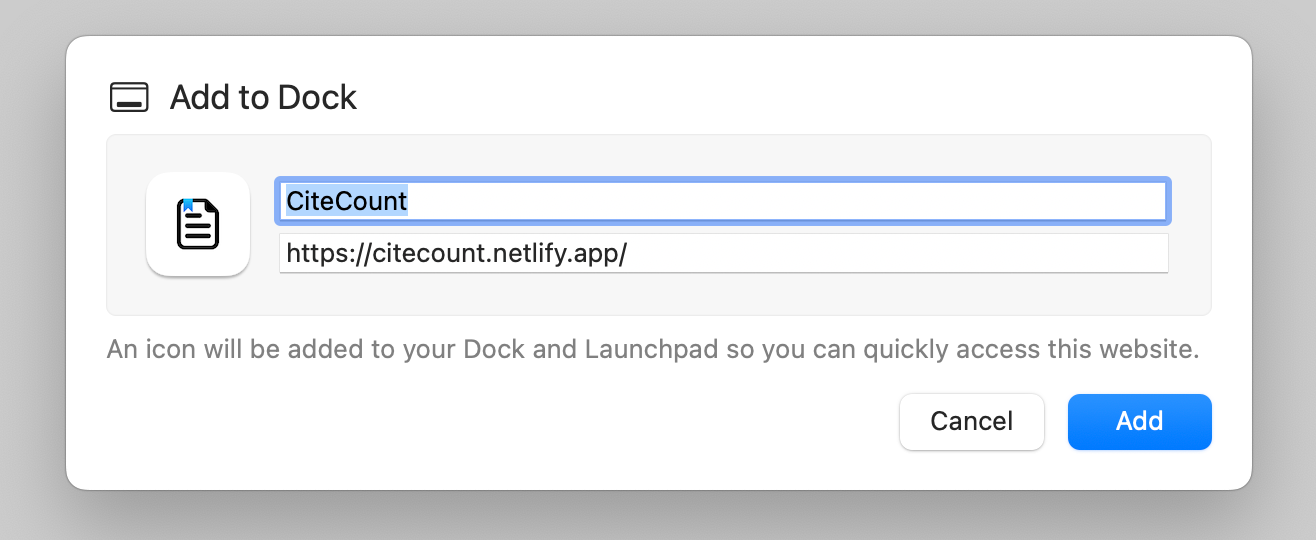Click the Dock and Launchpad description text
Image resolution: width=1316 pixels, height=540 pixels.
coord(652,350)
